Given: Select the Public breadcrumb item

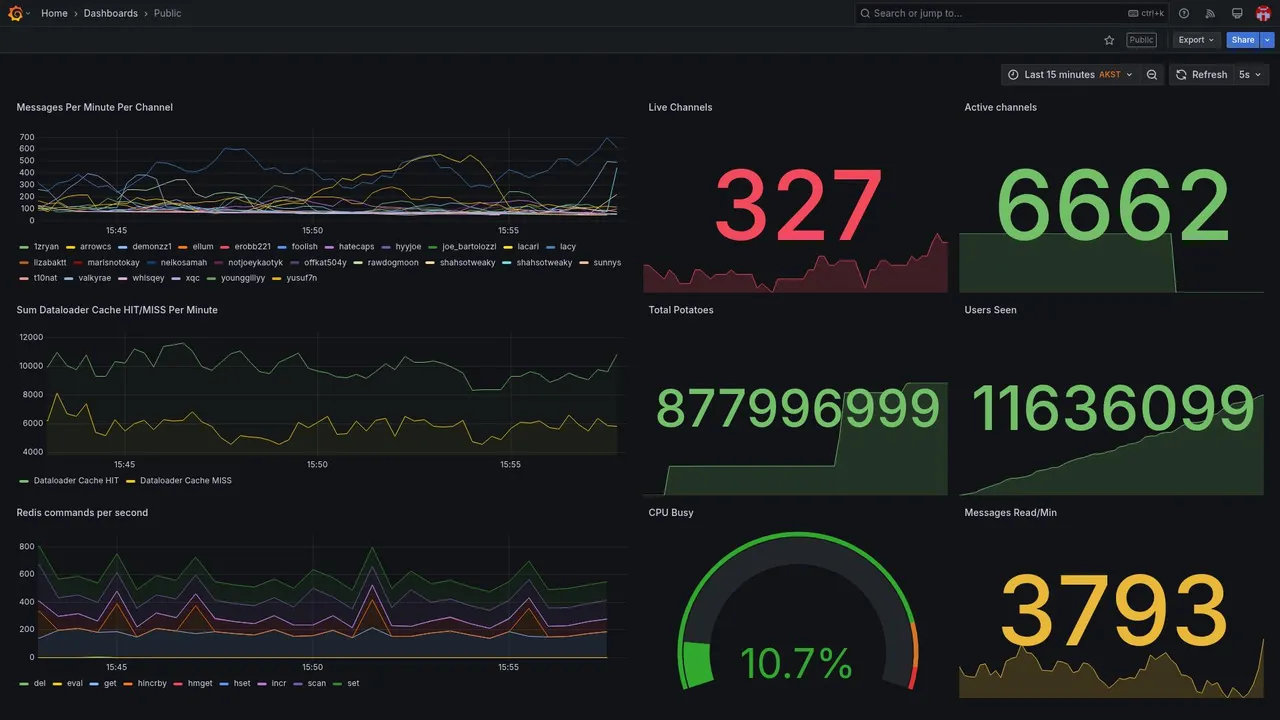Looking at the screenshot, I should point(168,13).
